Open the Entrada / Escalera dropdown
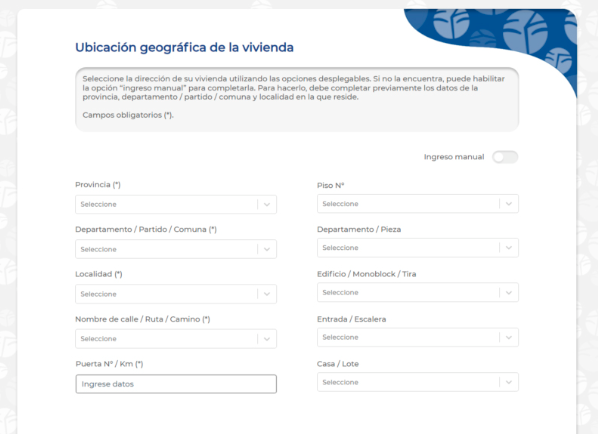 417,337
